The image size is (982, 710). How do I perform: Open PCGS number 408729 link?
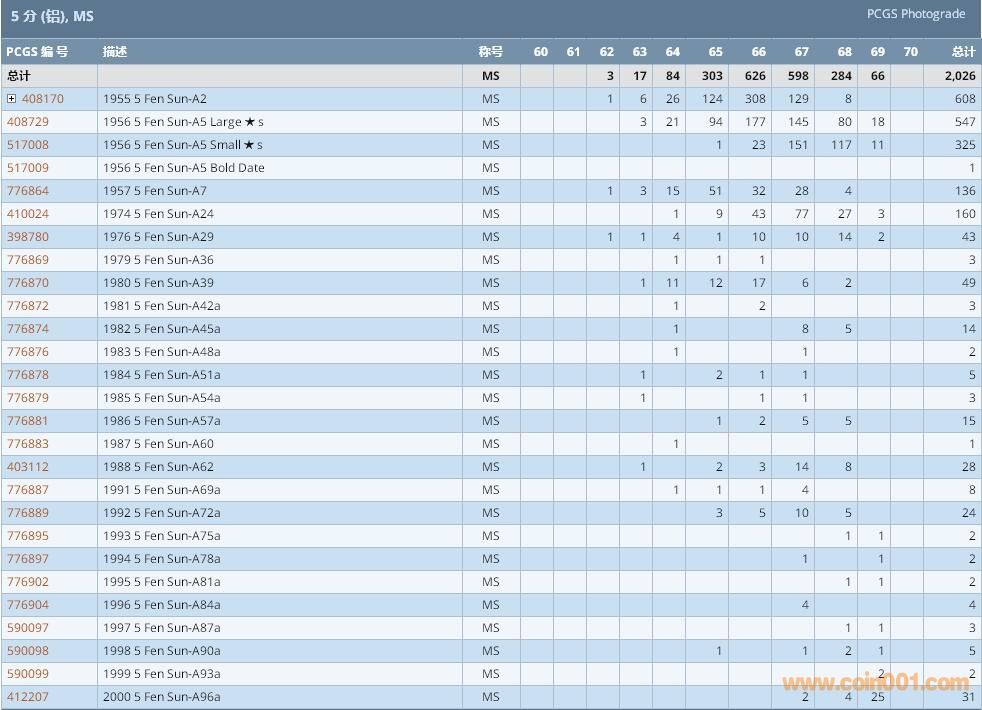[27, 122]
